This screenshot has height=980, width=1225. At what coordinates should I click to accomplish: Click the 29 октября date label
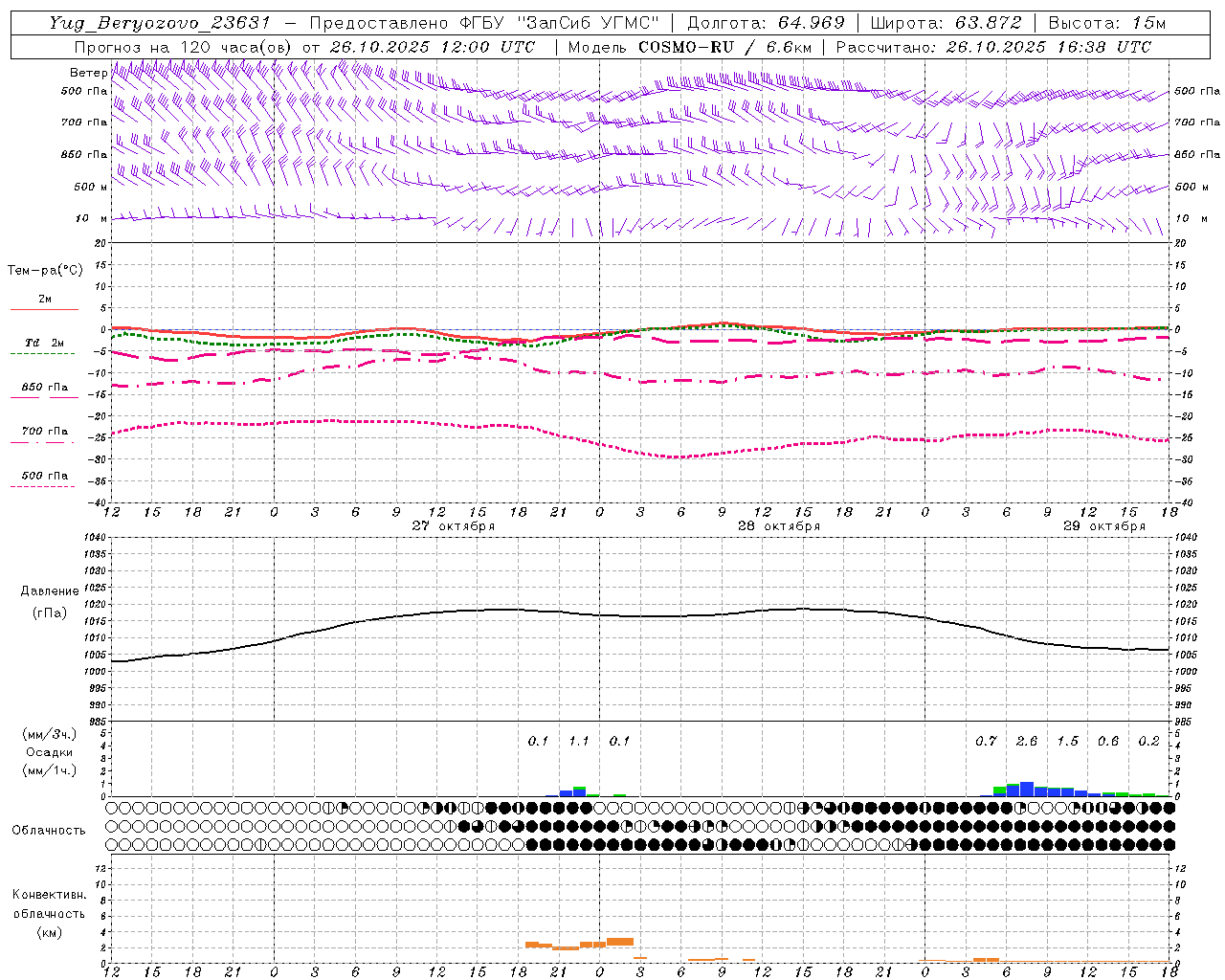[1104, 526]
